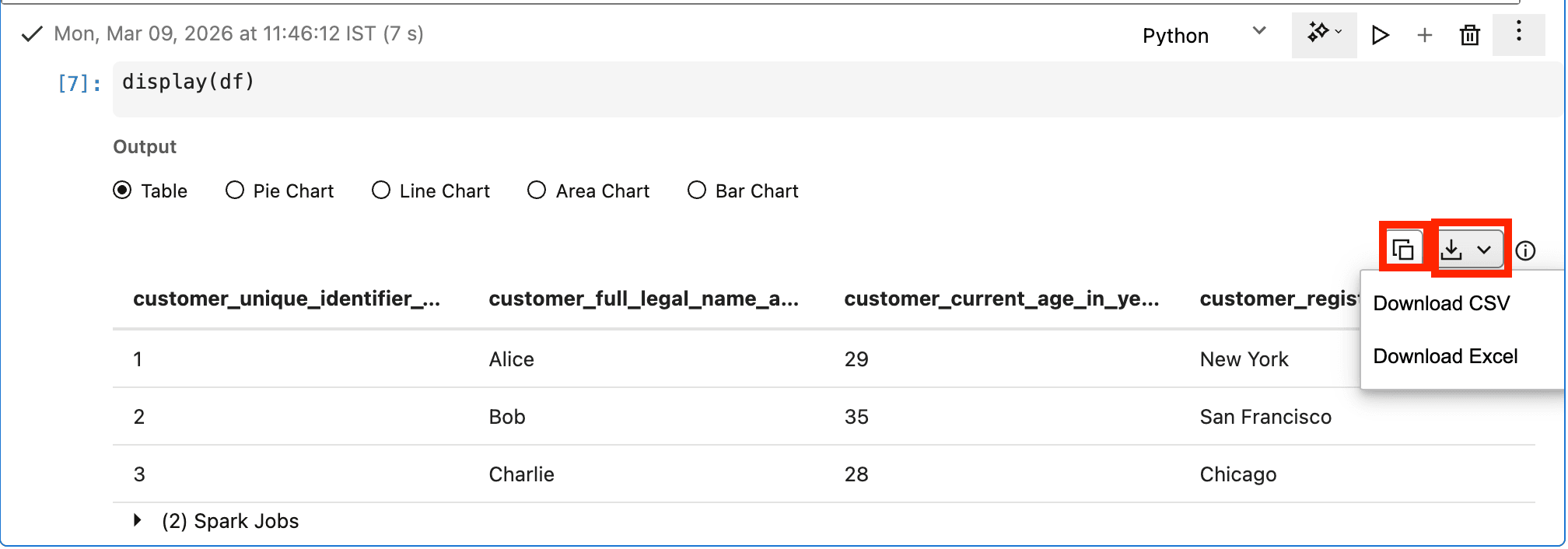The image size is (1568, 549).
Task: Click the customer_current_age column header
Action: pos(1001,299)
